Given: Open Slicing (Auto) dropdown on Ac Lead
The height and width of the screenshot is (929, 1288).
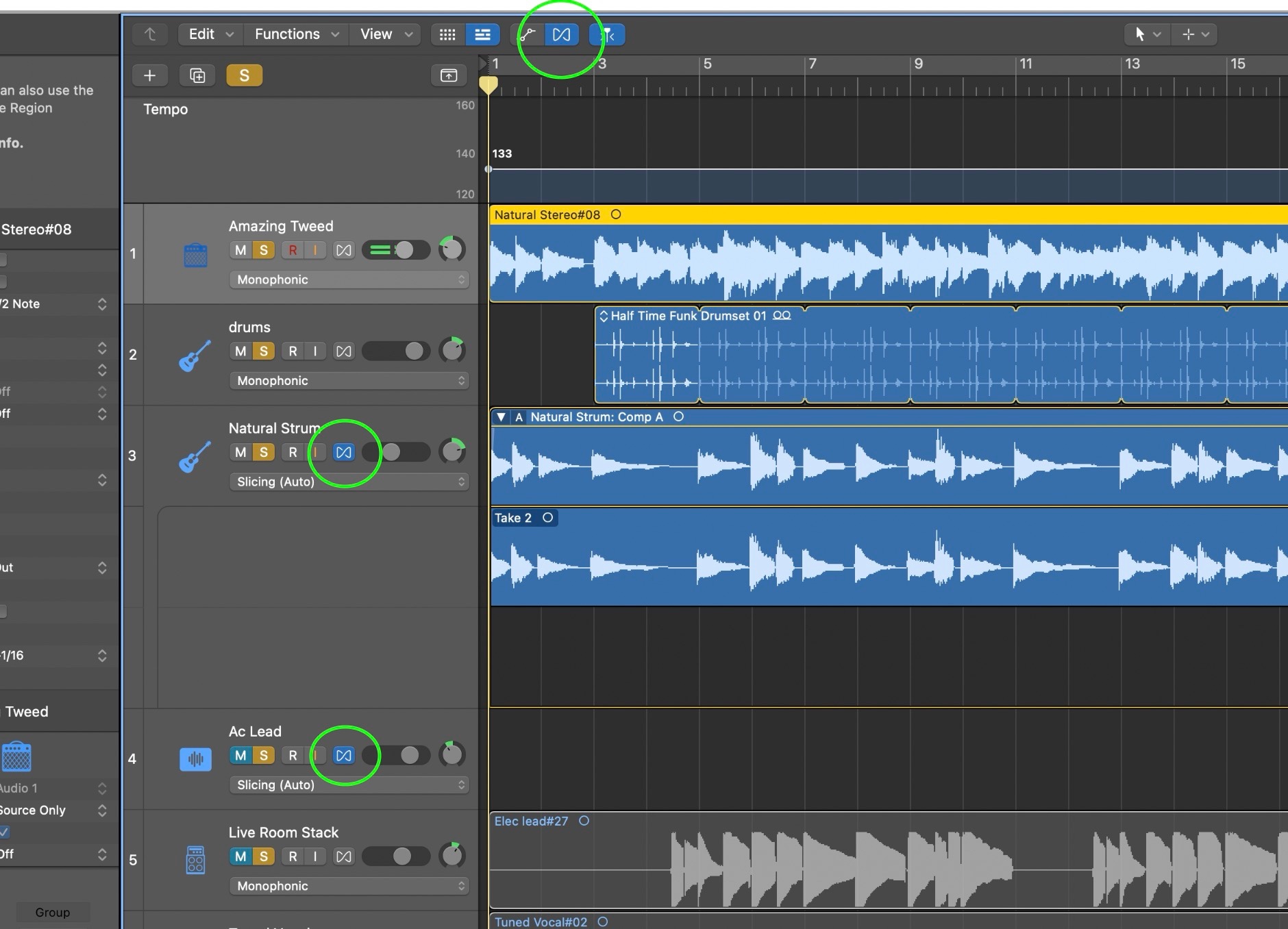Looking at the screenshot, I should pyautogui.click(x=349, y=785).
